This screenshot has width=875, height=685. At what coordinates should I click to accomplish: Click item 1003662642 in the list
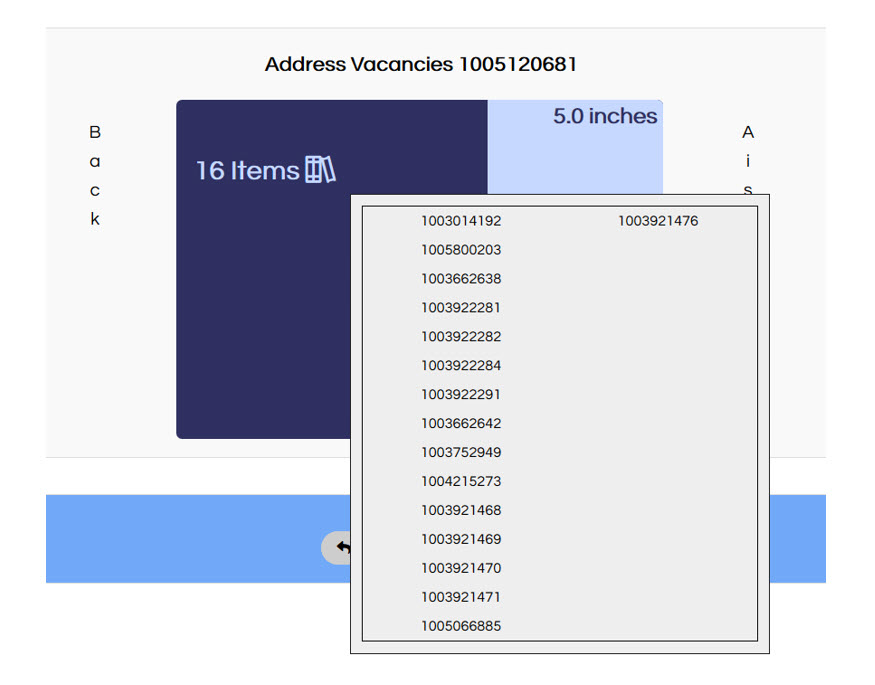[x=461, y=424]
